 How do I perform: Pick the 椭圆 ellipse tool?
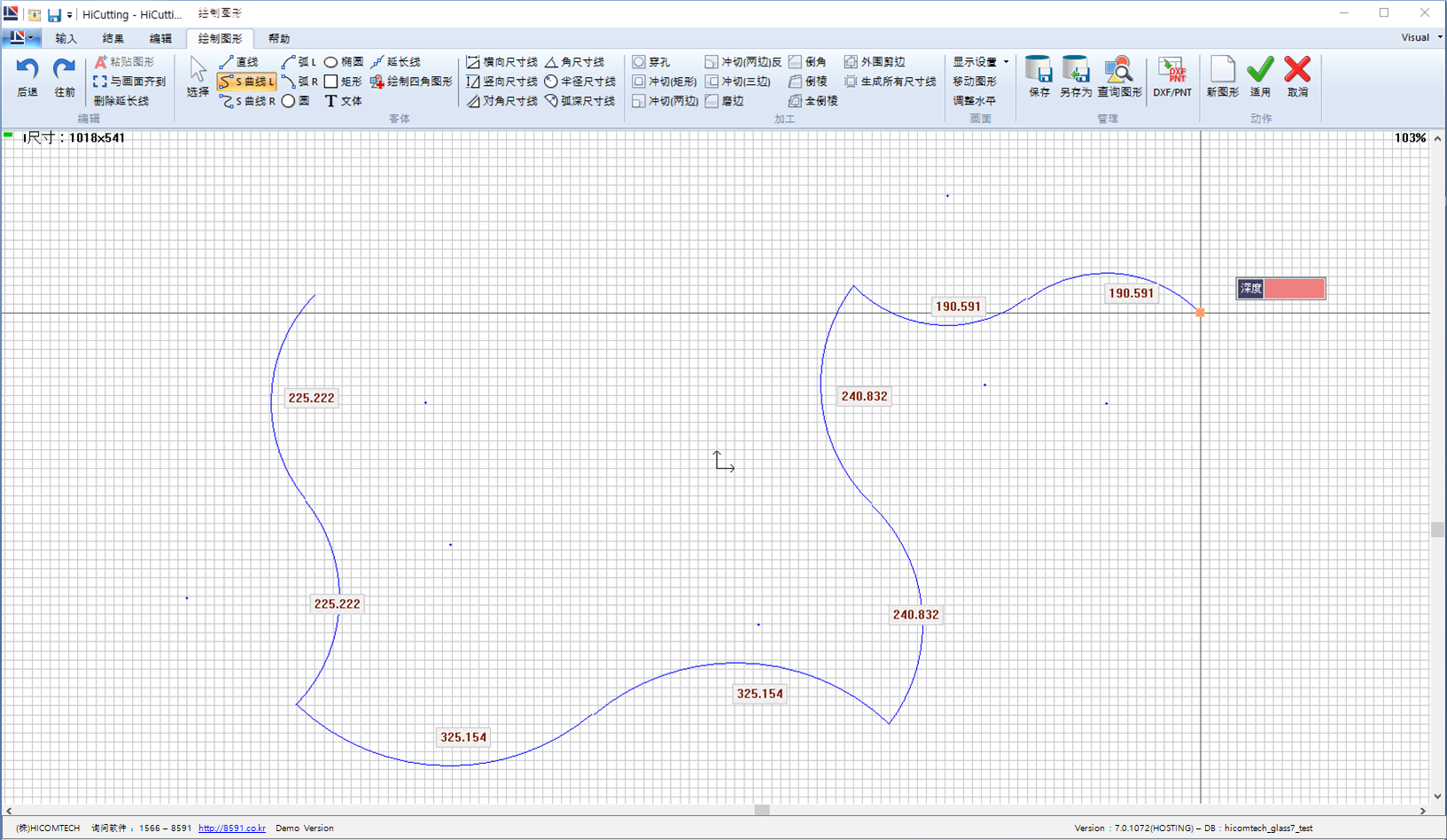coord(344,62)
